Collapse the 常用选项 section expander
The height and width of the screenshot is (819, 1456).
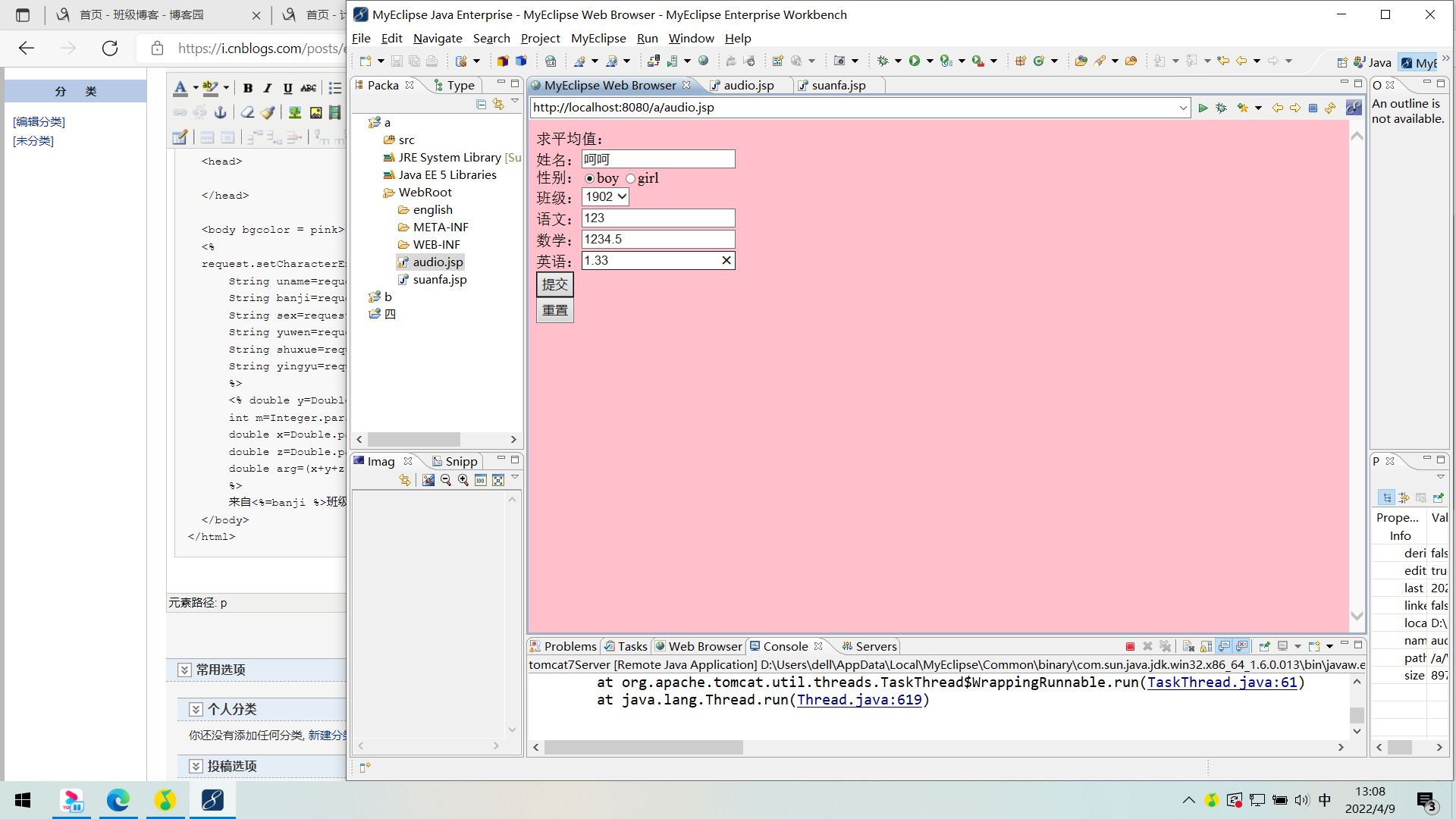click(x=184, y=670)
